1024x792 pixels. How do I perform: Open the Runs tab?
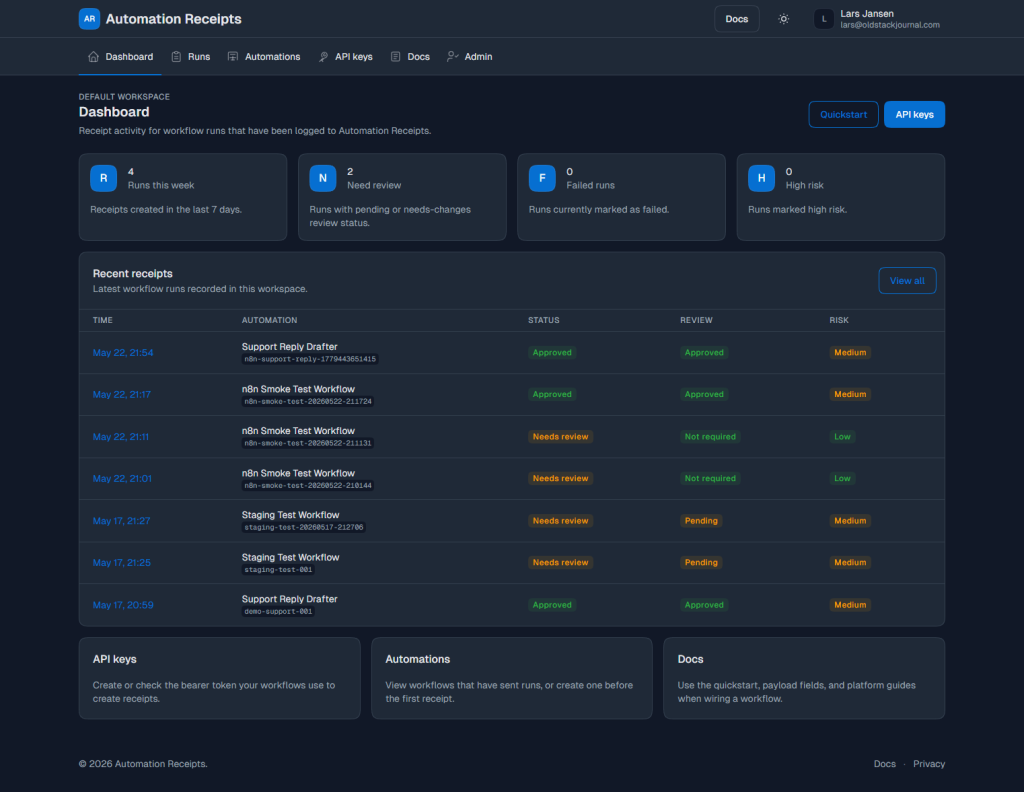click(x=191, y=57)
